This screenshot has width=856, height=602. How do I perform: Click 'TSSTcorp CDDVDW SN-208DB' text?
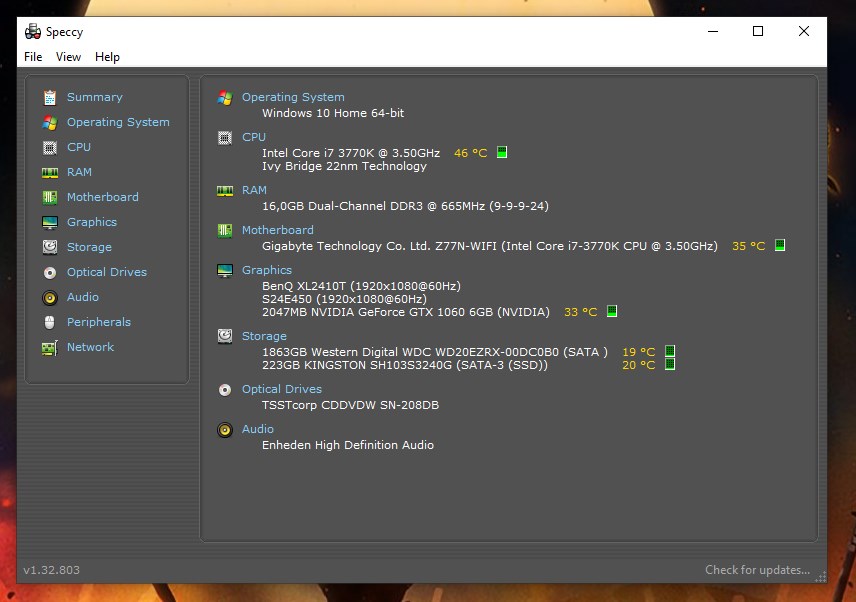click(x=350, y=405)
